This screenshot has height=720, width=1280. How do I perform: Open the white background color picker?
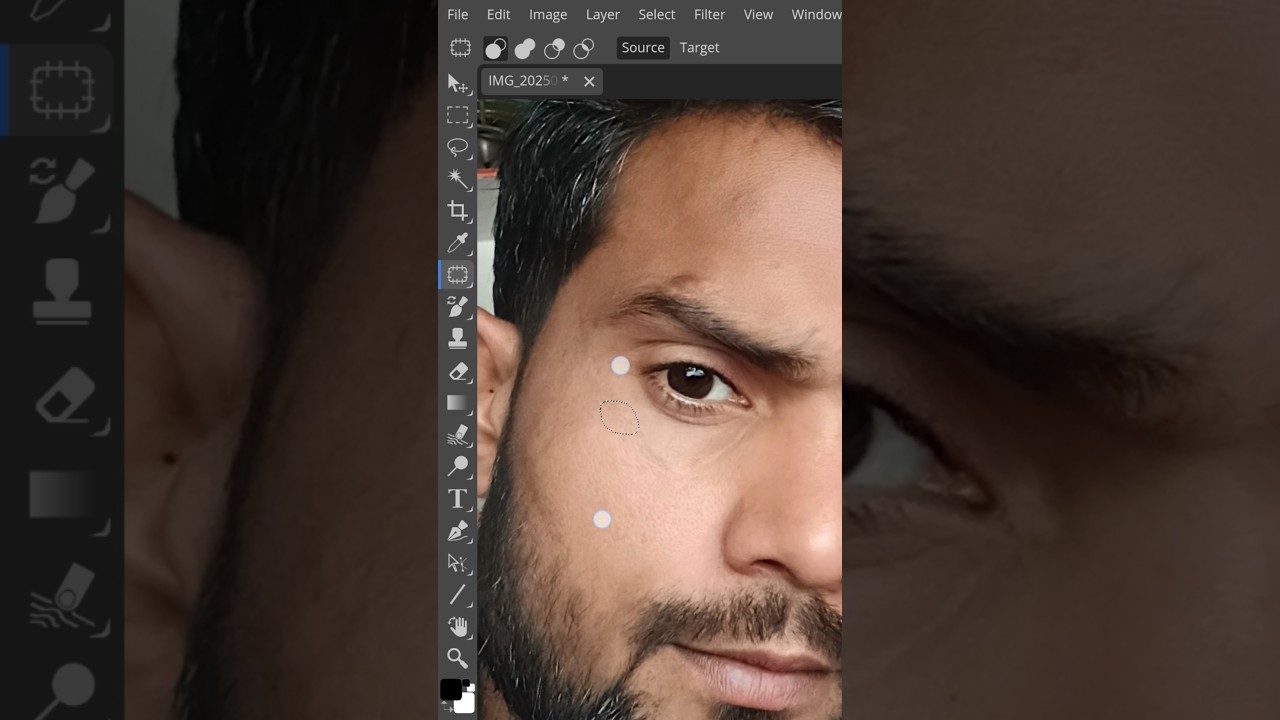point(466,703)
